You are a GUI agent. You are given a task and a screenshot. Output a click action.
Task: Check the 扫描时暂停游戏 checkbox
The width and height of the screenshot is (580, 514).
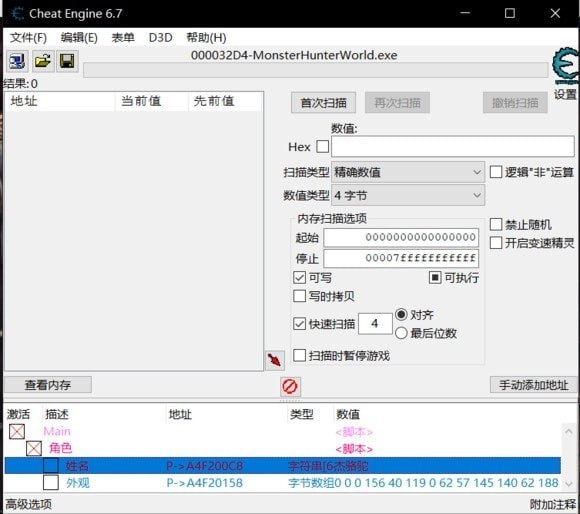[299, 356]
